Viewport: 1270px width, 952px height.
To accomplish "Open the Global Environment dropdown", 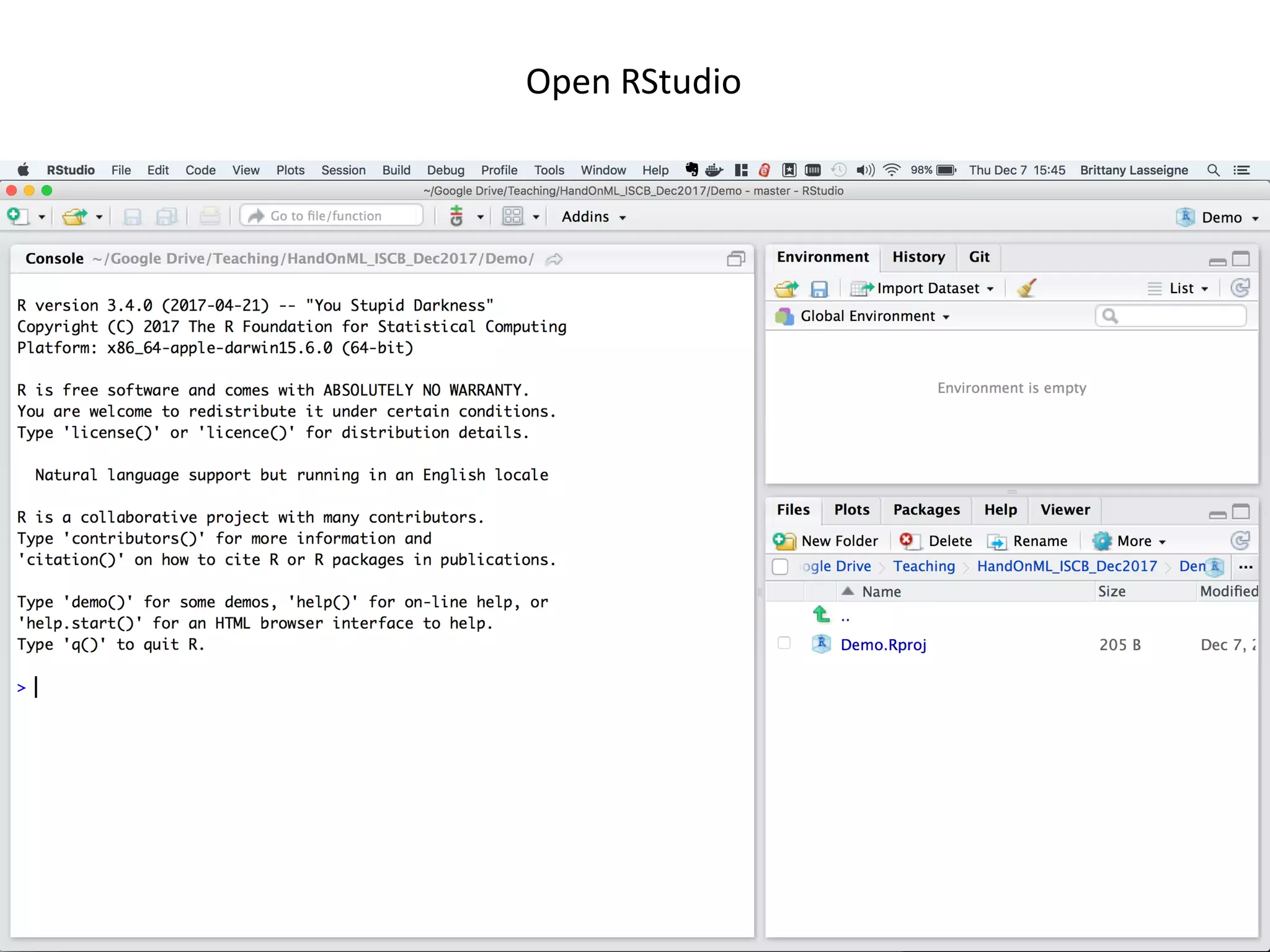I will 863,317.
